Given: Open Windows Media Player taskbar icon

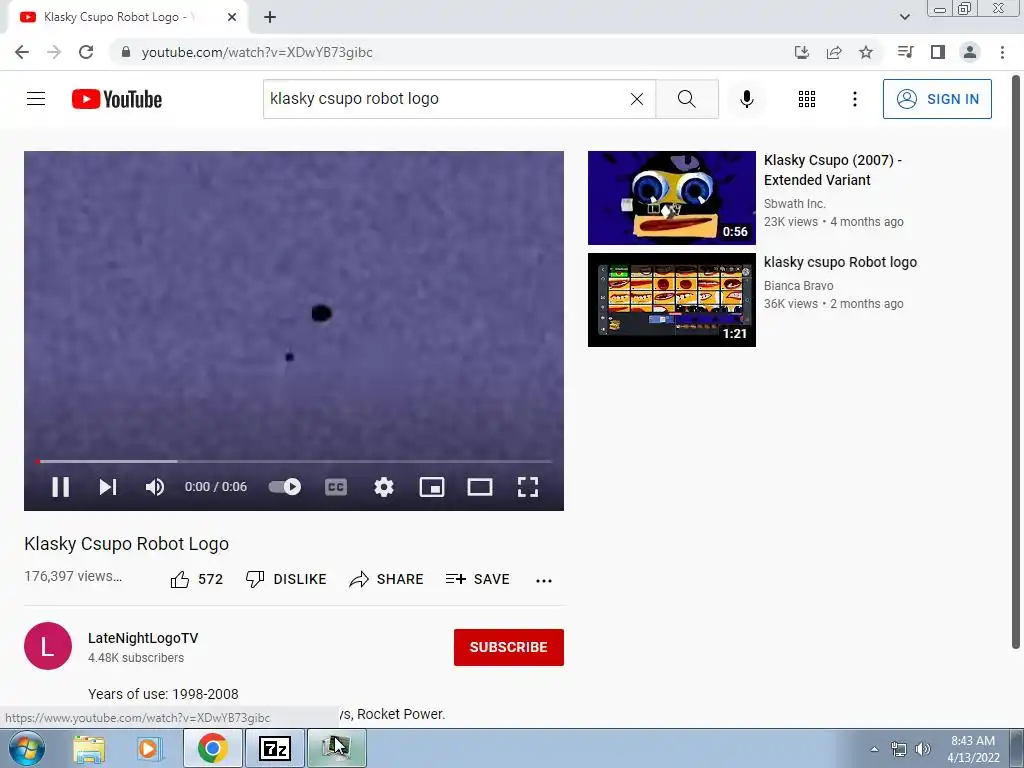Looking at the screenshot, I should 149,749.
